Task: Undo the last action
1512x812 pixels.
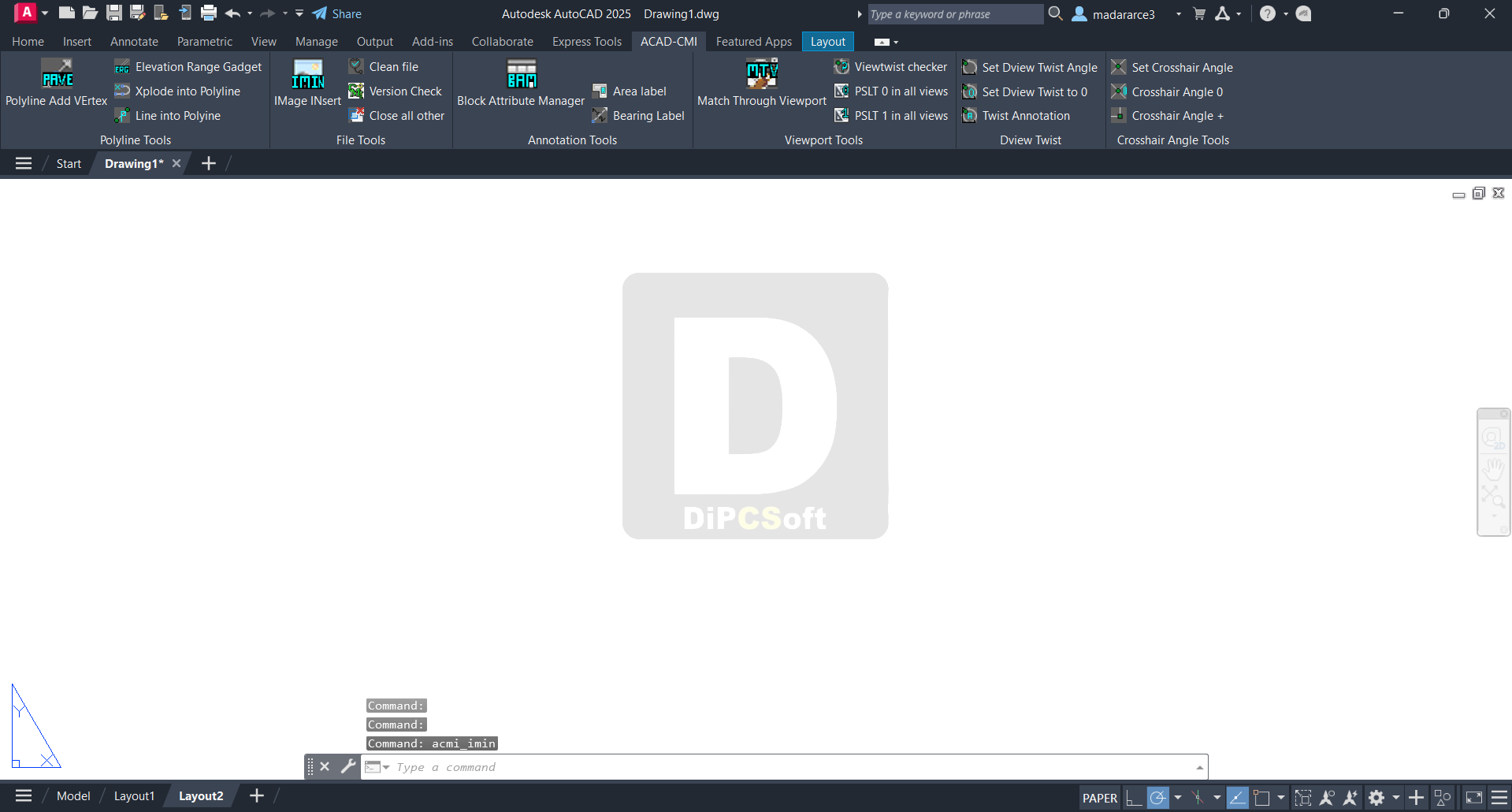Action: (x=232, y=13)
